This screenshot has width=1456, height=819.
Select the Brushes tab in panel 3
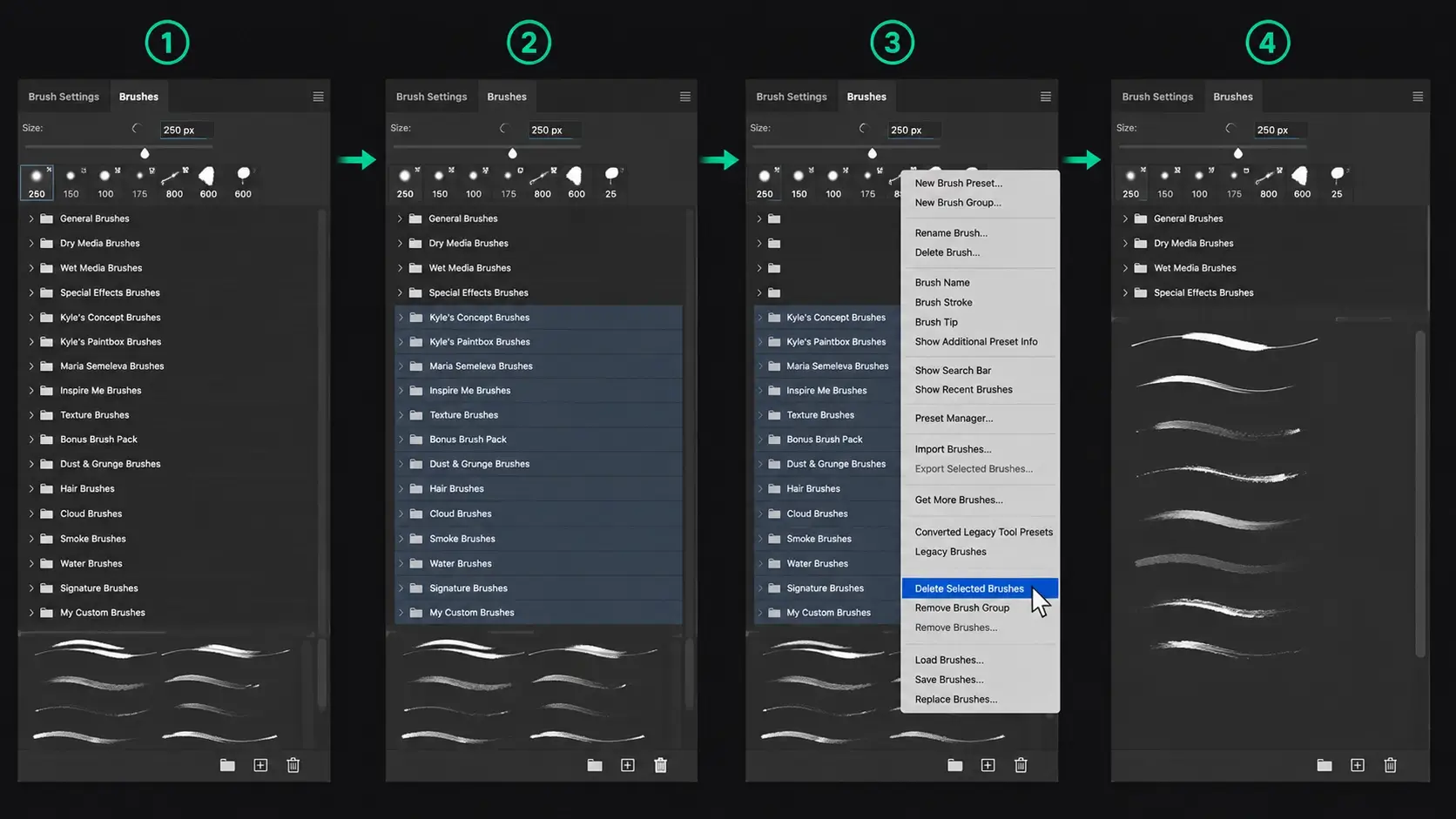[866, 97]
